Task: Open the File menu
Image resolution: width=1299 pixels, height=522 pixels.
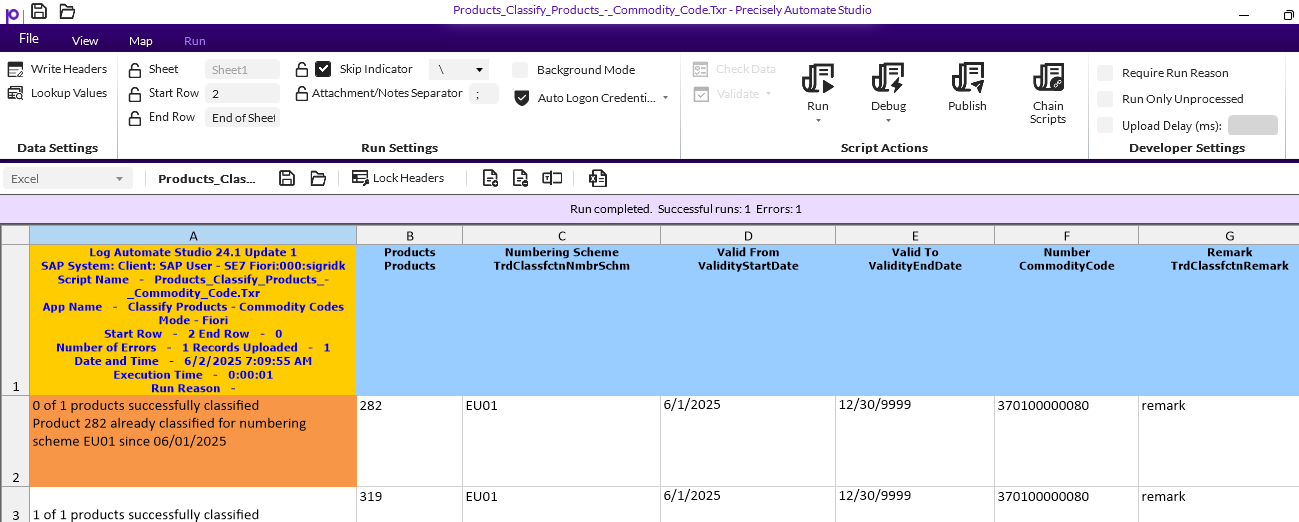Action: point(29,39)
